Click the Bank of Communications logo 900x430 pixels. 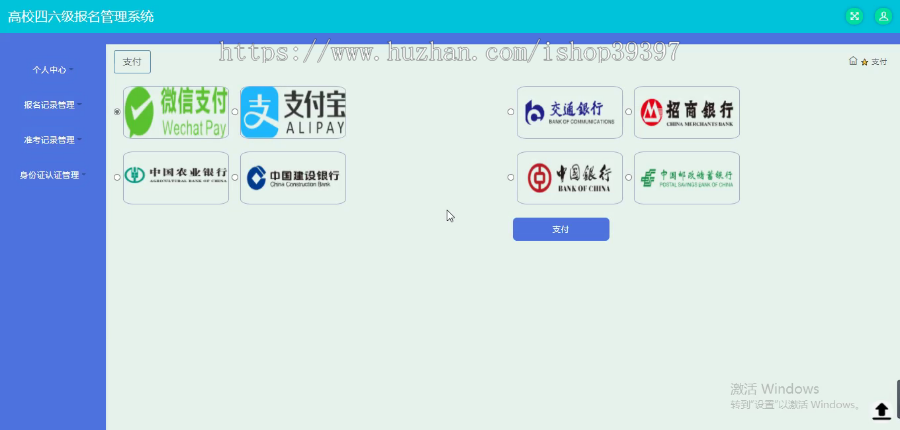click(570, 113)
